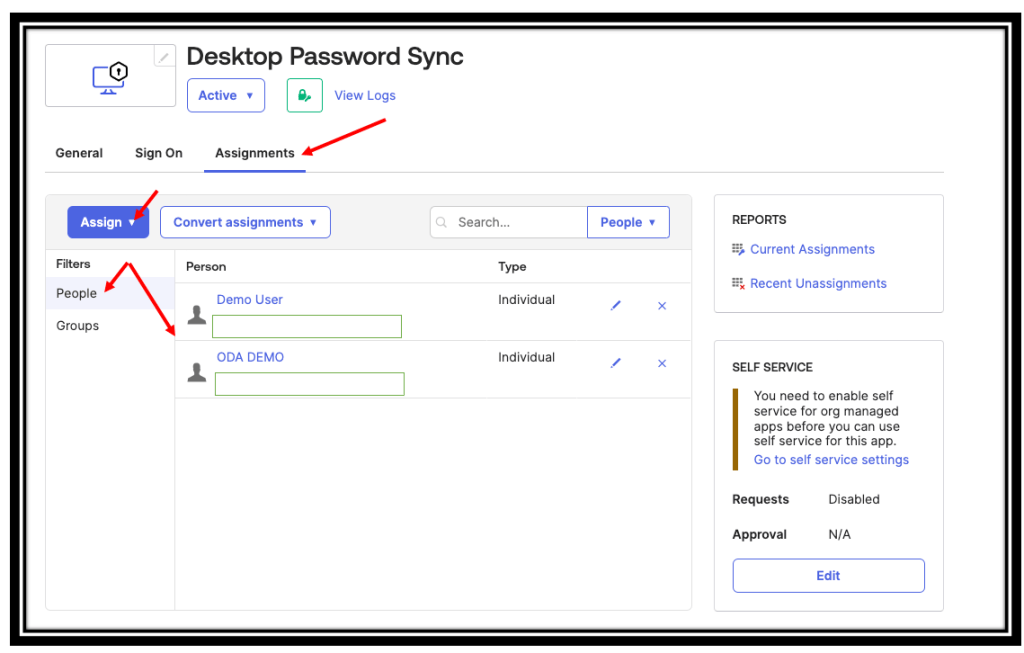Image resolution: width=1024 pixels, height=653 pixels.
Task: Switch to the General tab
Action: coord(79,153)
